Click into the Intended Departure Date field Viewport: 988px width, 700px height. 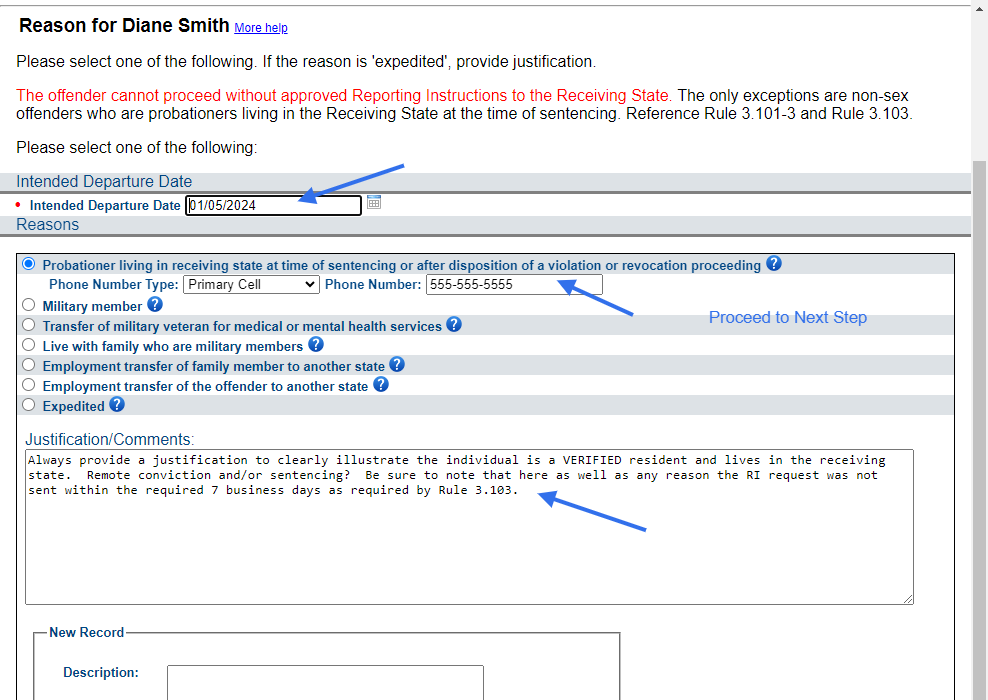273,205
